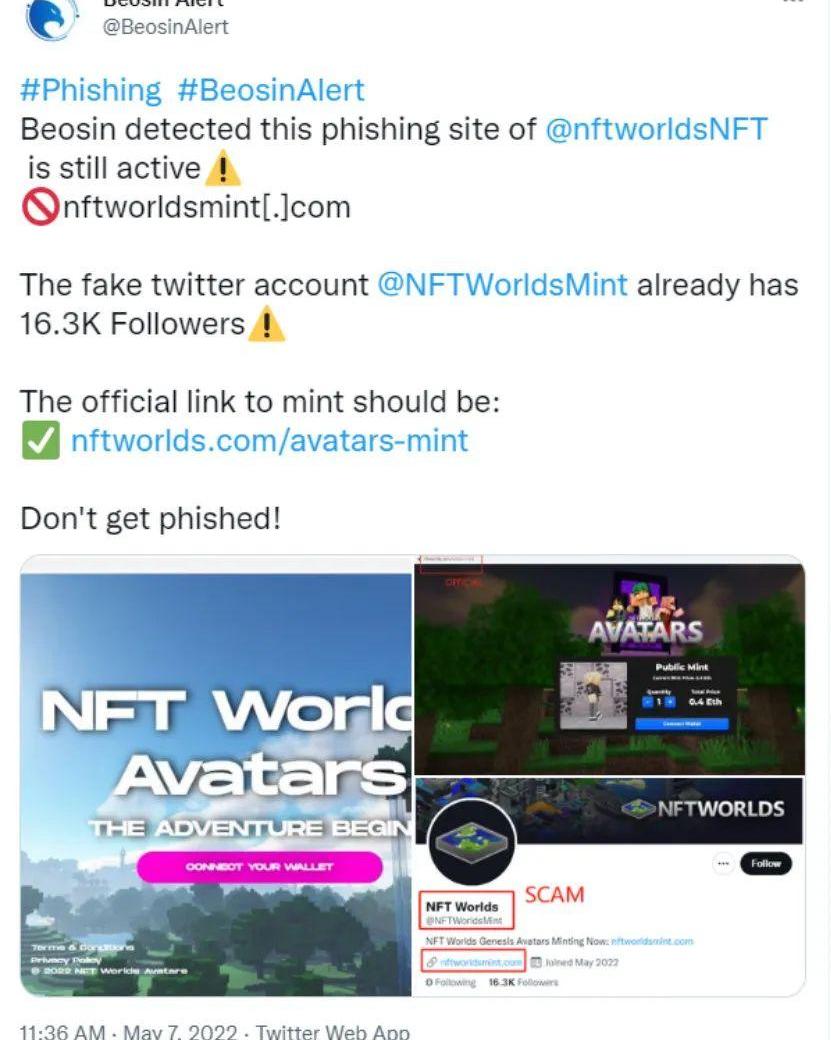Screen dimensions: 831x1040
Task: Open the Beosin Alert profile avatar
Action: [48, 17]
